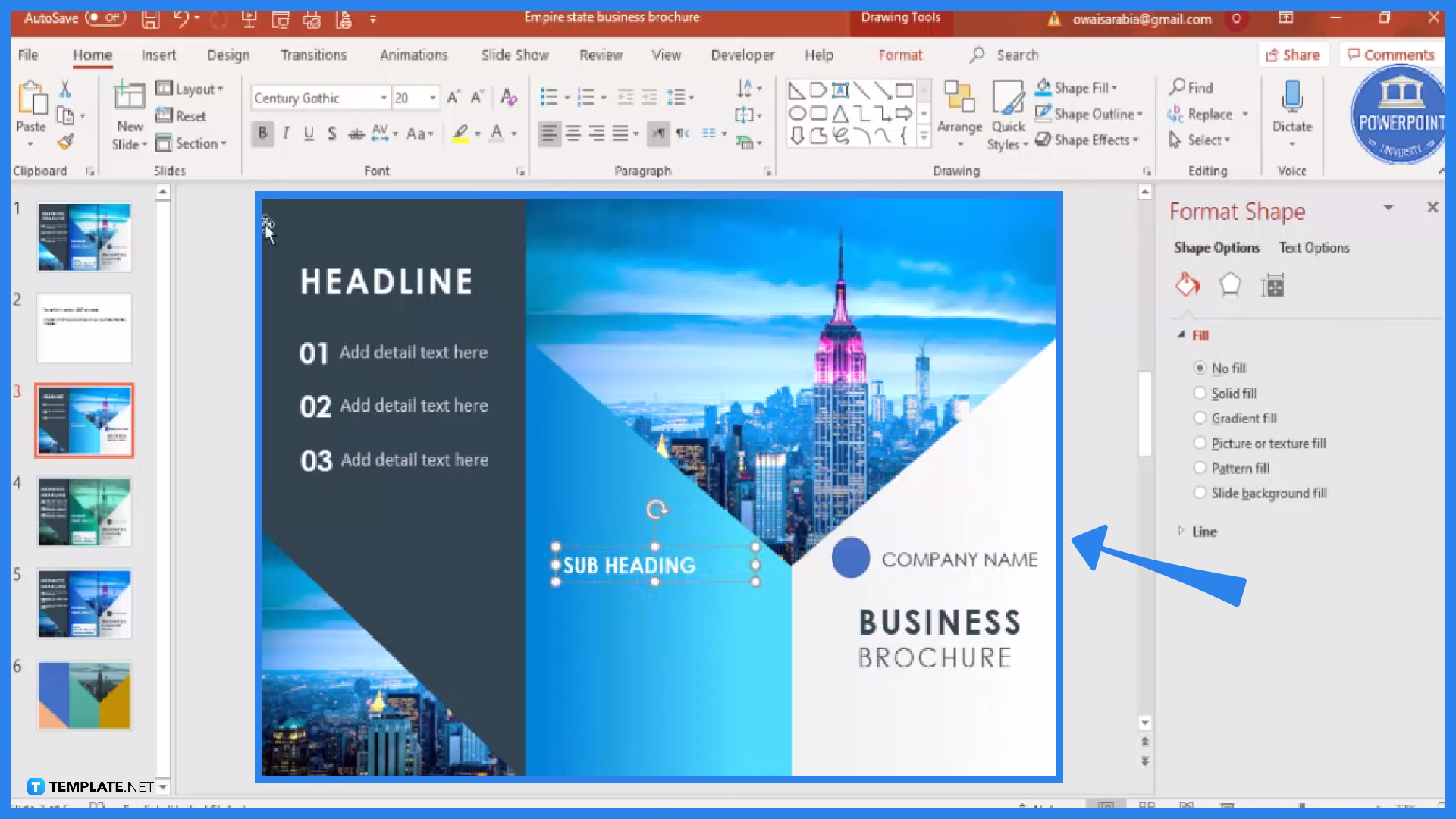
Task: Switch to the Insert ribbon tab
Action: (x=158, y=55)
